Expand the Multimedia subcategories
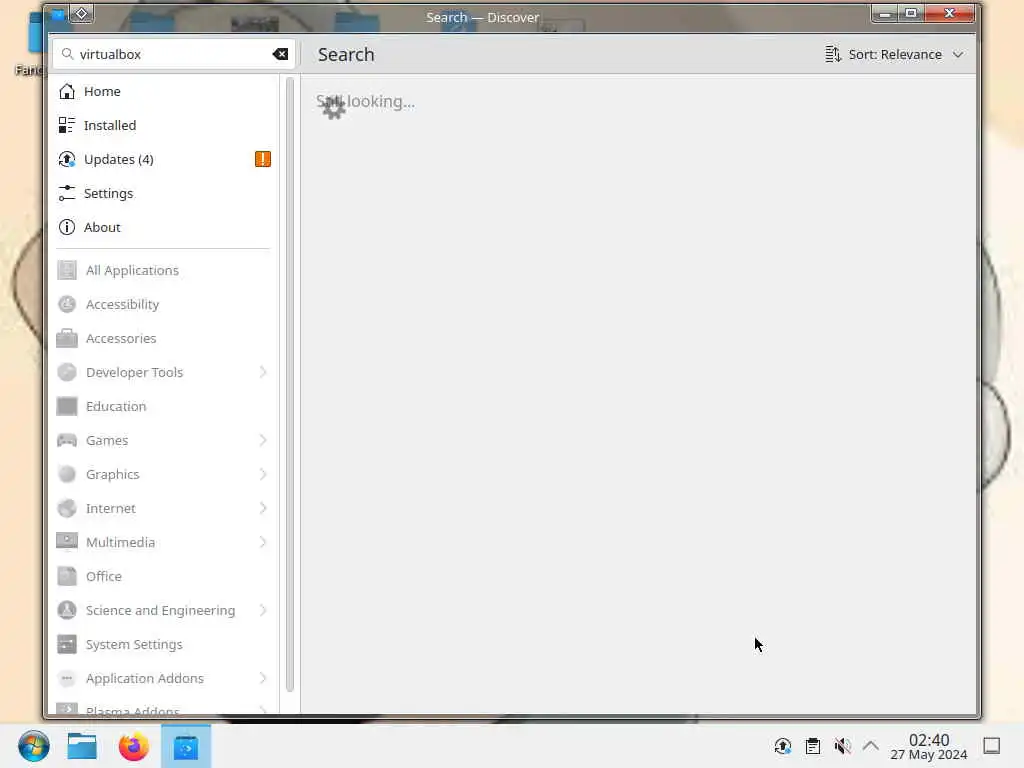The height and width of the screenshot is (768, 1024). point(263,542)
